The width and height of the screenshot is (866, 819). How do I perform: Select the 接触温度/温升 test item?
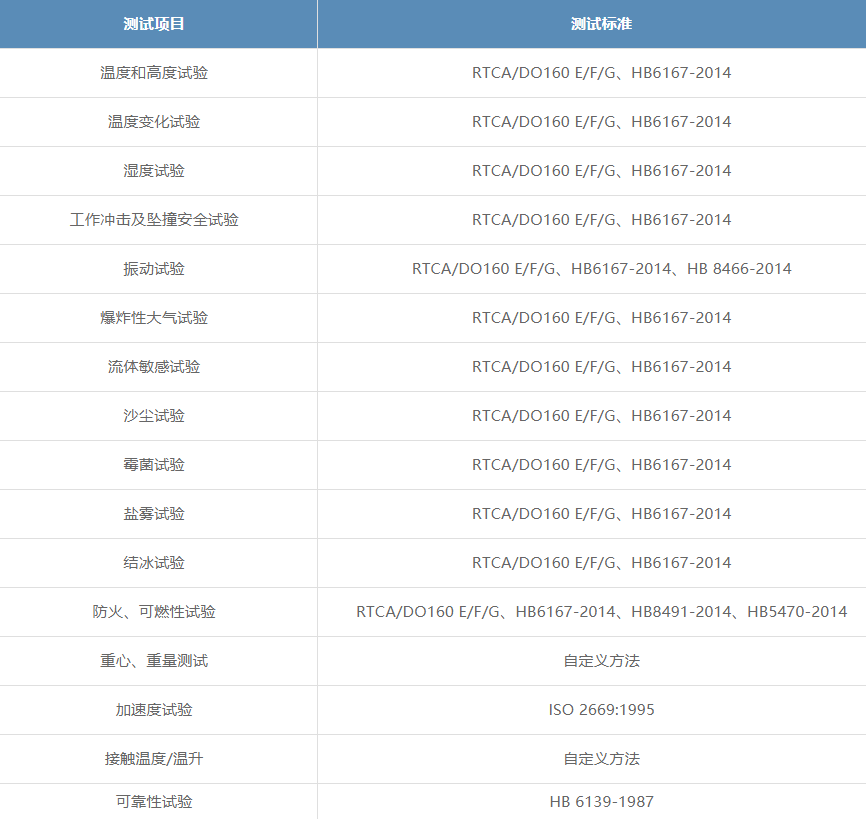click(x=154, y=759)
